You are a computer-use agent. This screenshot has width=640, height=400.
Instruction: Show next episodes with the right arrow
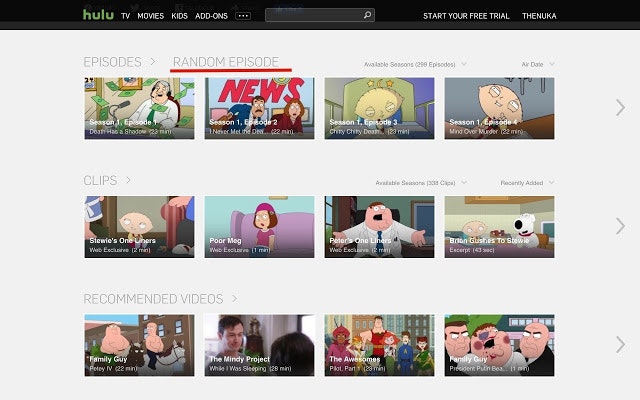click(x=620, y=108)
